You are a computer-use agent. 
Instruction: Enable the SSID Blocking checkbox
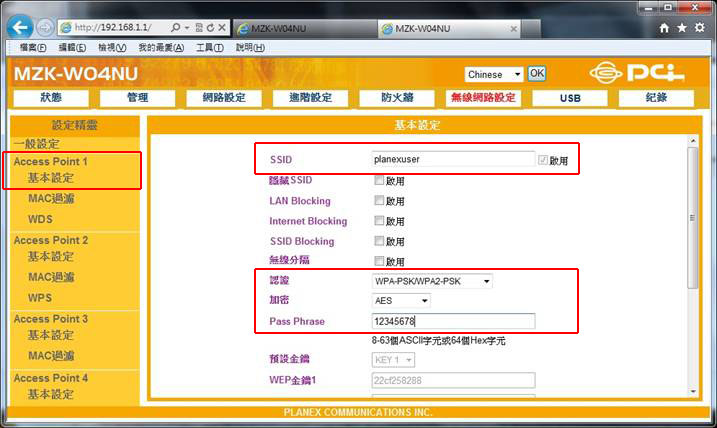click(x=379, y=241)
